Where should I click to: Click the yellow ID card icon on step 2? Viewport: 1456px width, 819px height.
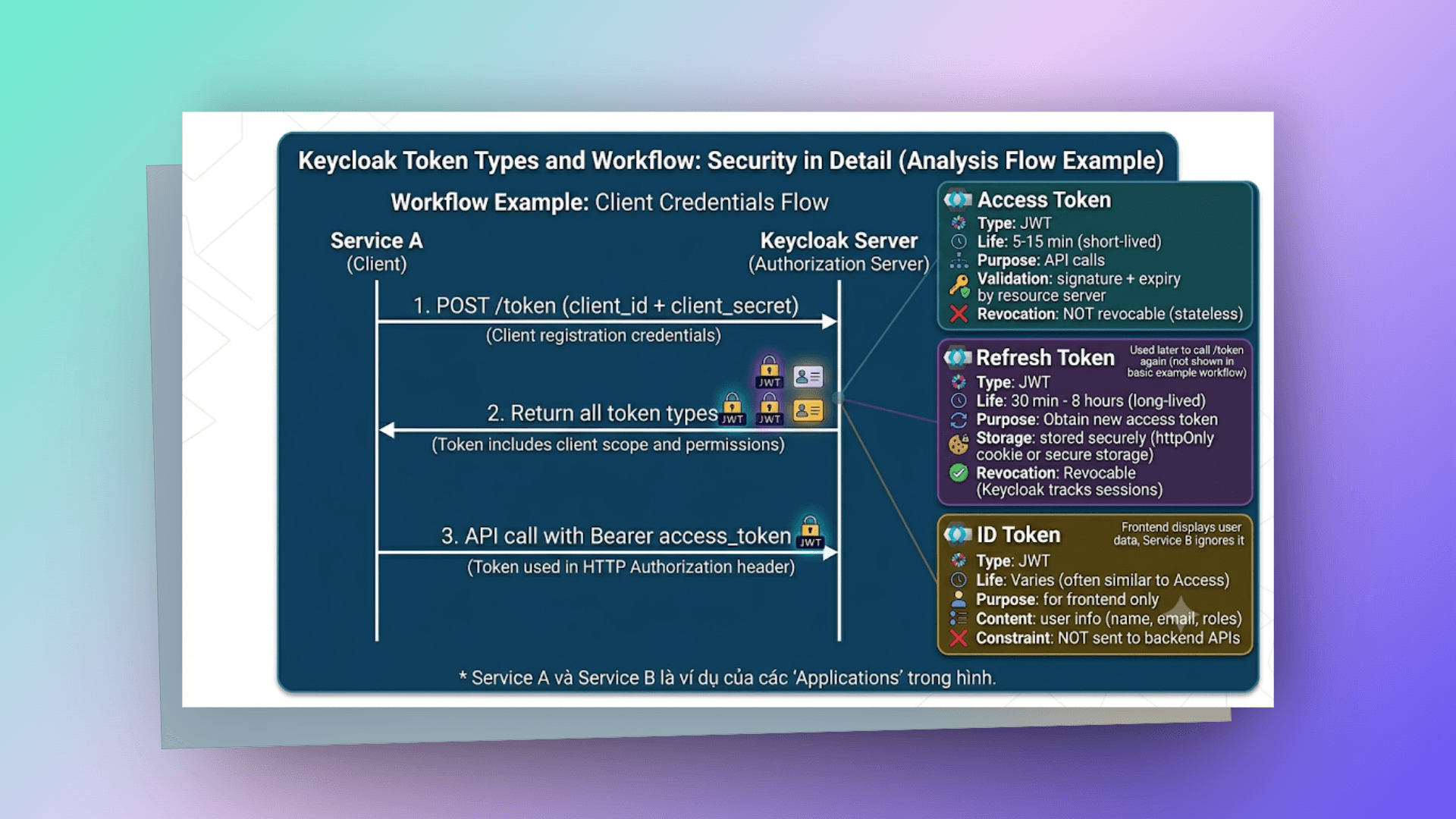808,410
